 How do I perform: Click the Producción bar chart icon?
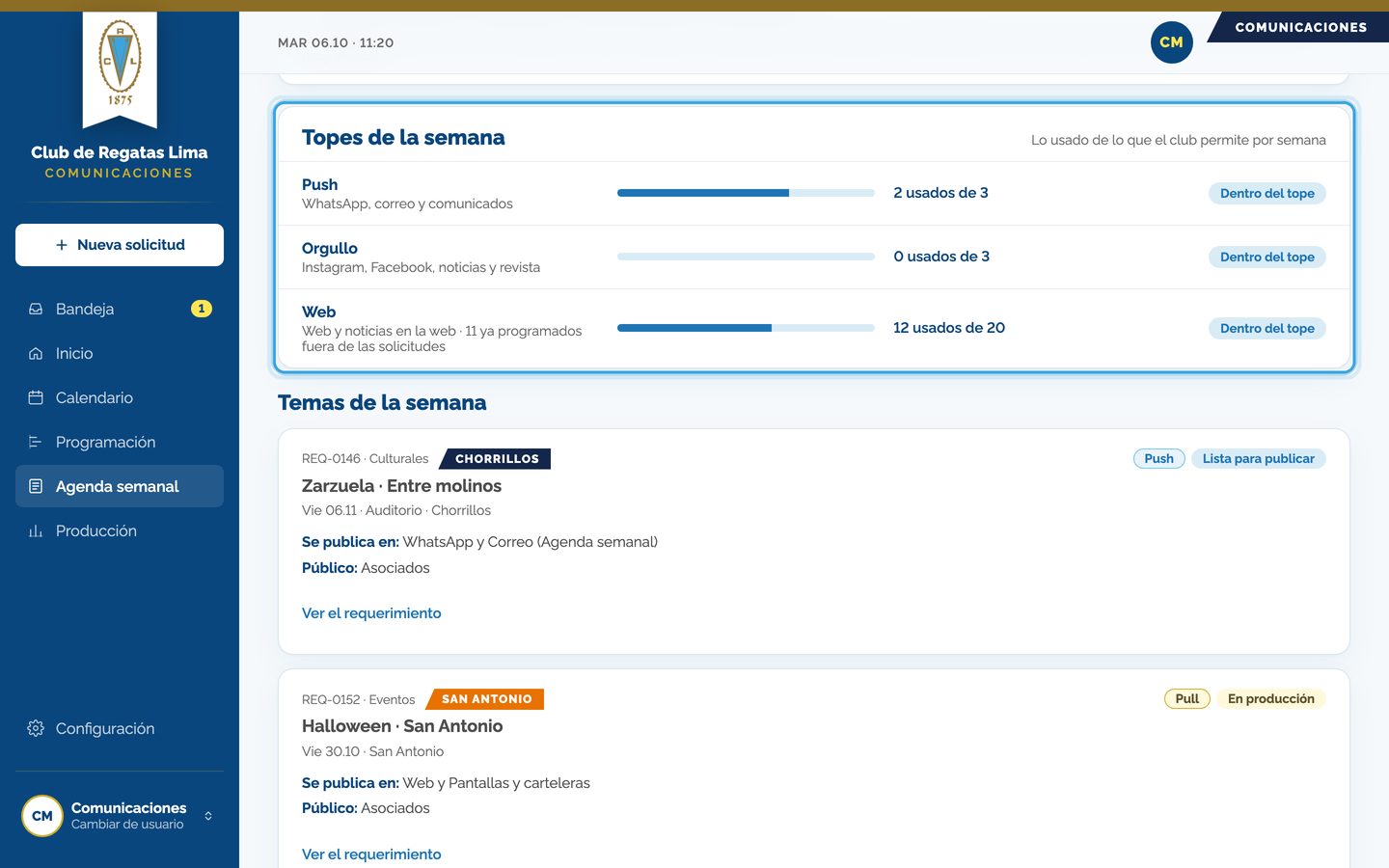[x=36, y=530]
